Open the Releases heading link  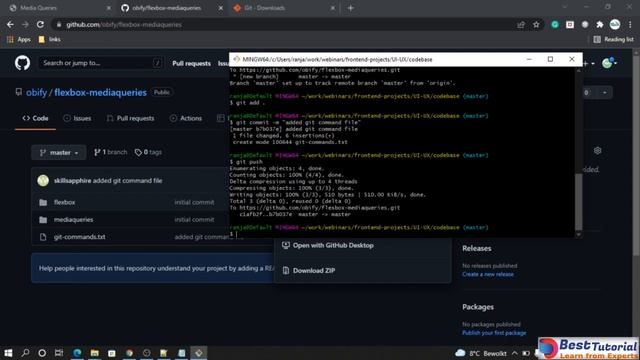[x=477, y=248]
